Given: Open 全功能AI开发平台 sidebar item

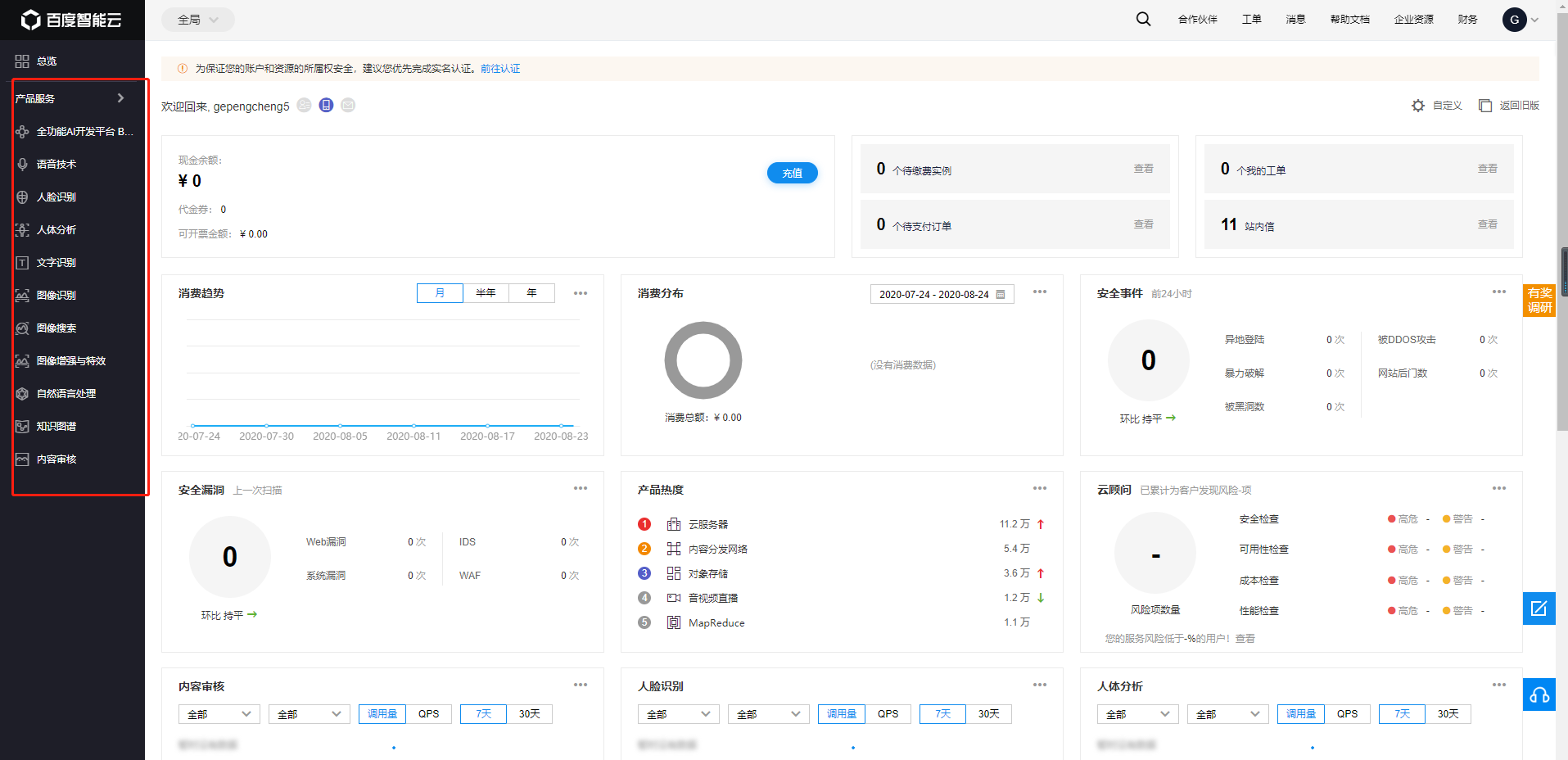Looking at the screenshot, I should coord(74,131).
